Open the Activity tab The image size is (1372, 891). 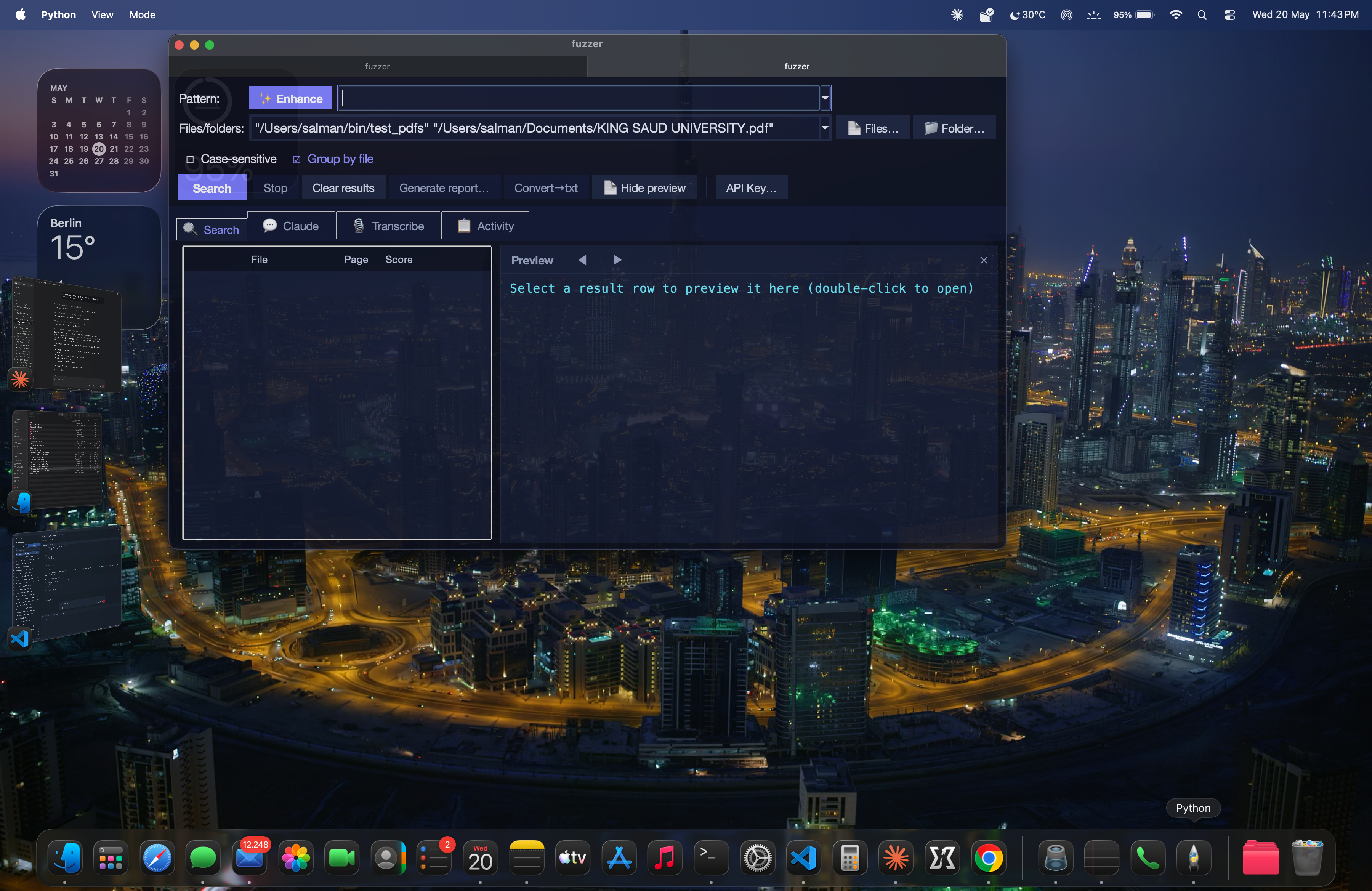coord(486,226)
